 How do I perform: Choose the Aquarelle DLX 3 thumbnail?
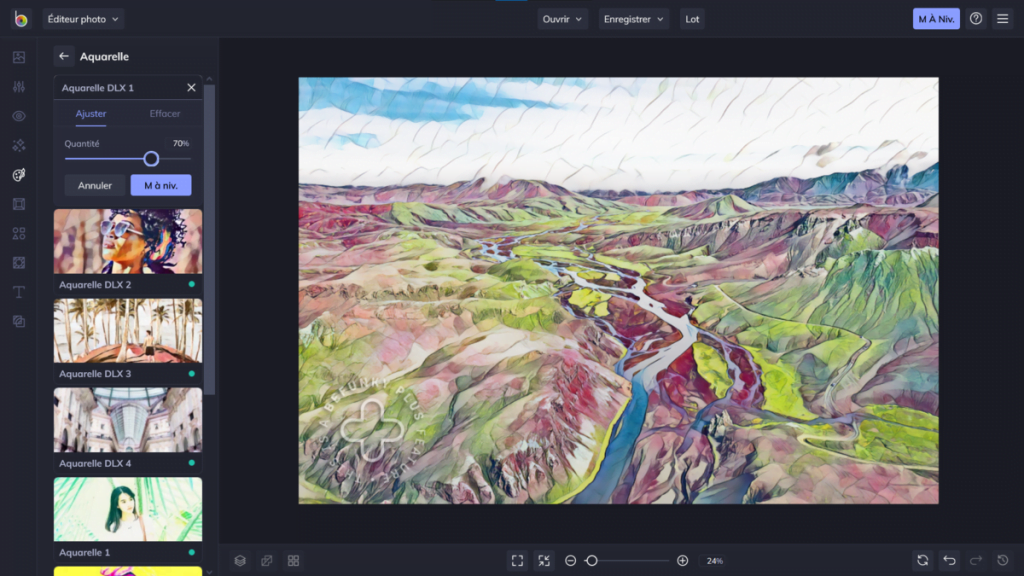(128, 331)
